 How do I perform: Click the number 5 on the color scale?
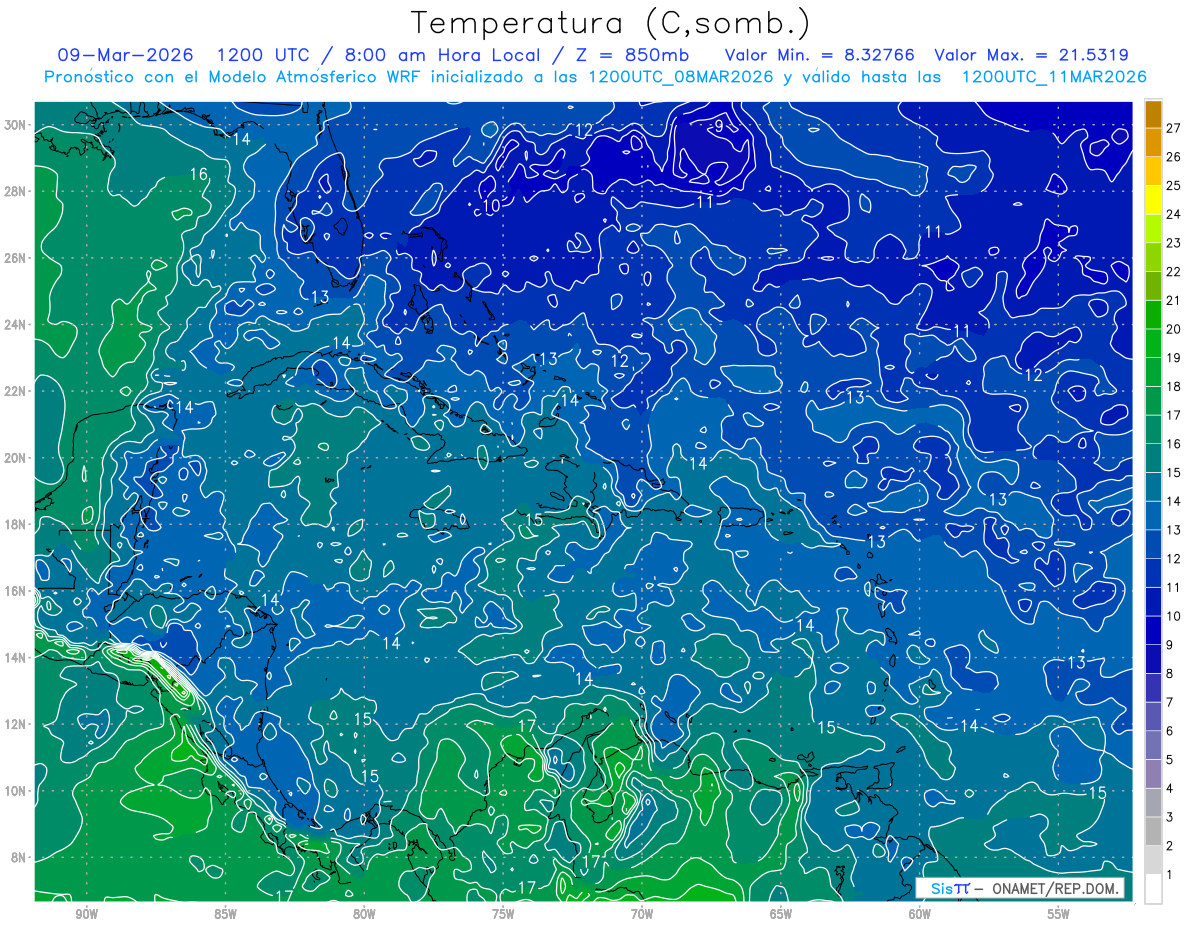click(1171, 760)
